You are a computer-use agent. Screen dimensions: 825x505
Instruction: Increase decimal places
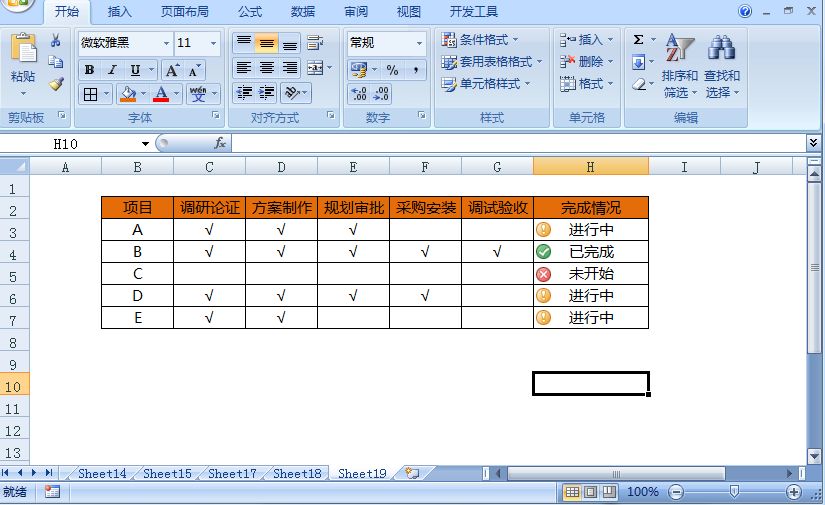click(x=360, y=94)
